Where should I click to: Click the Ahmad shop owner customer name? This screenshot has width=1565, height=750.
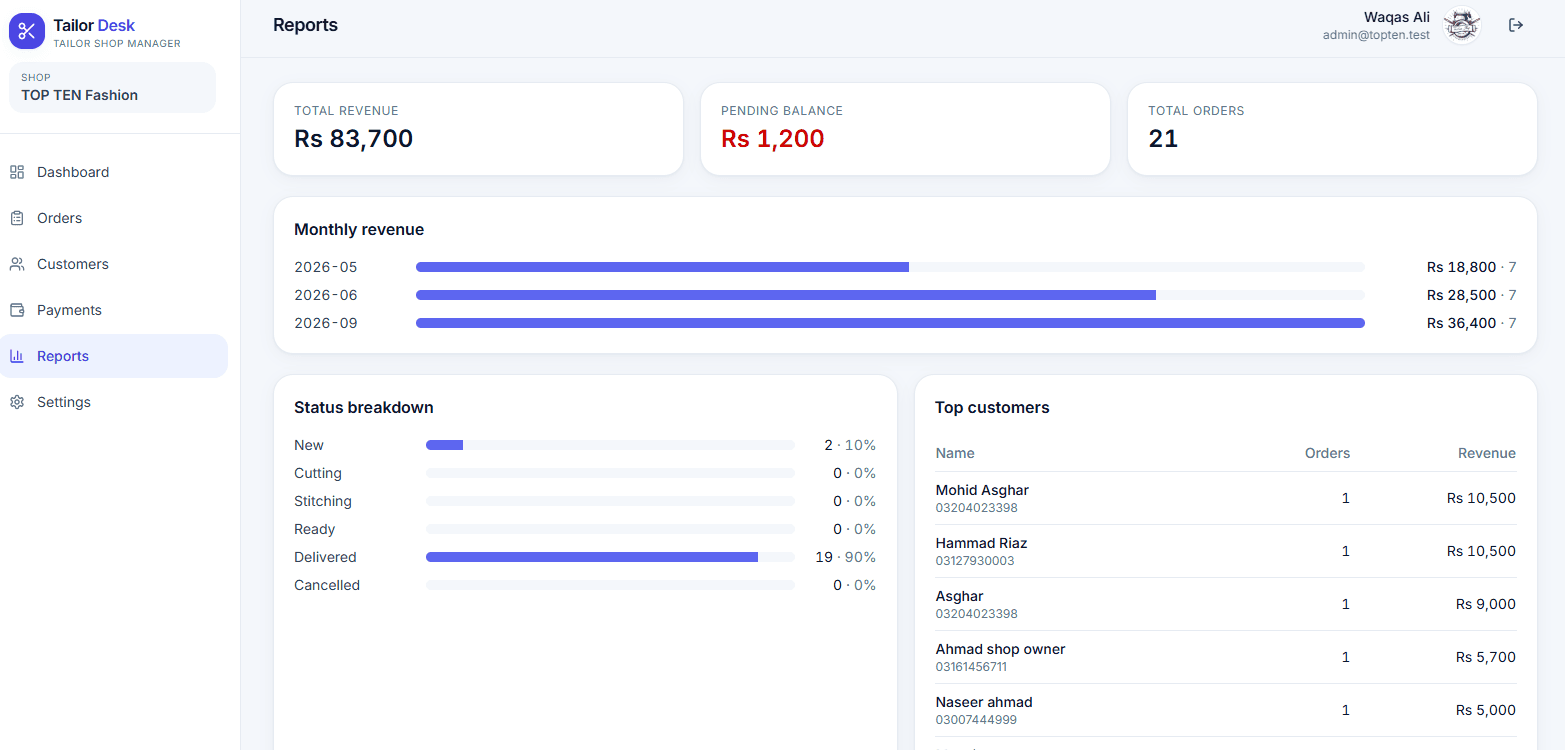[1000, 649]
